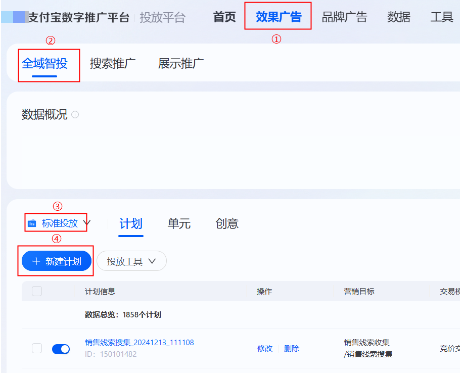Click 修改 link for plan 150101402
Viewport: 460px width, 373px height.
[265, 349]
